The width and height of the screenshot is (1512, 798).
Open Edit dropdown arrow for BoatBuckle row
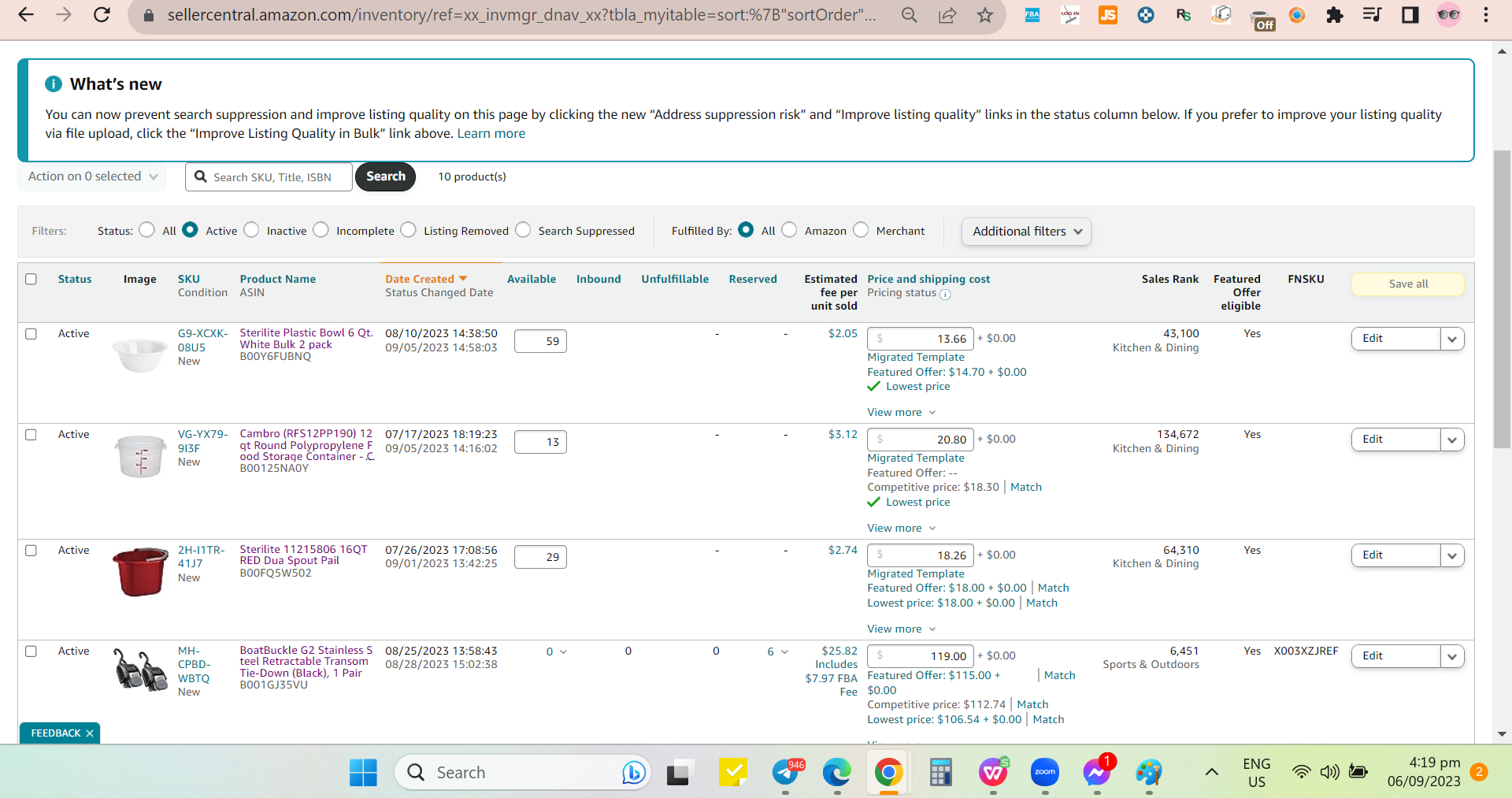[1452, 656]
